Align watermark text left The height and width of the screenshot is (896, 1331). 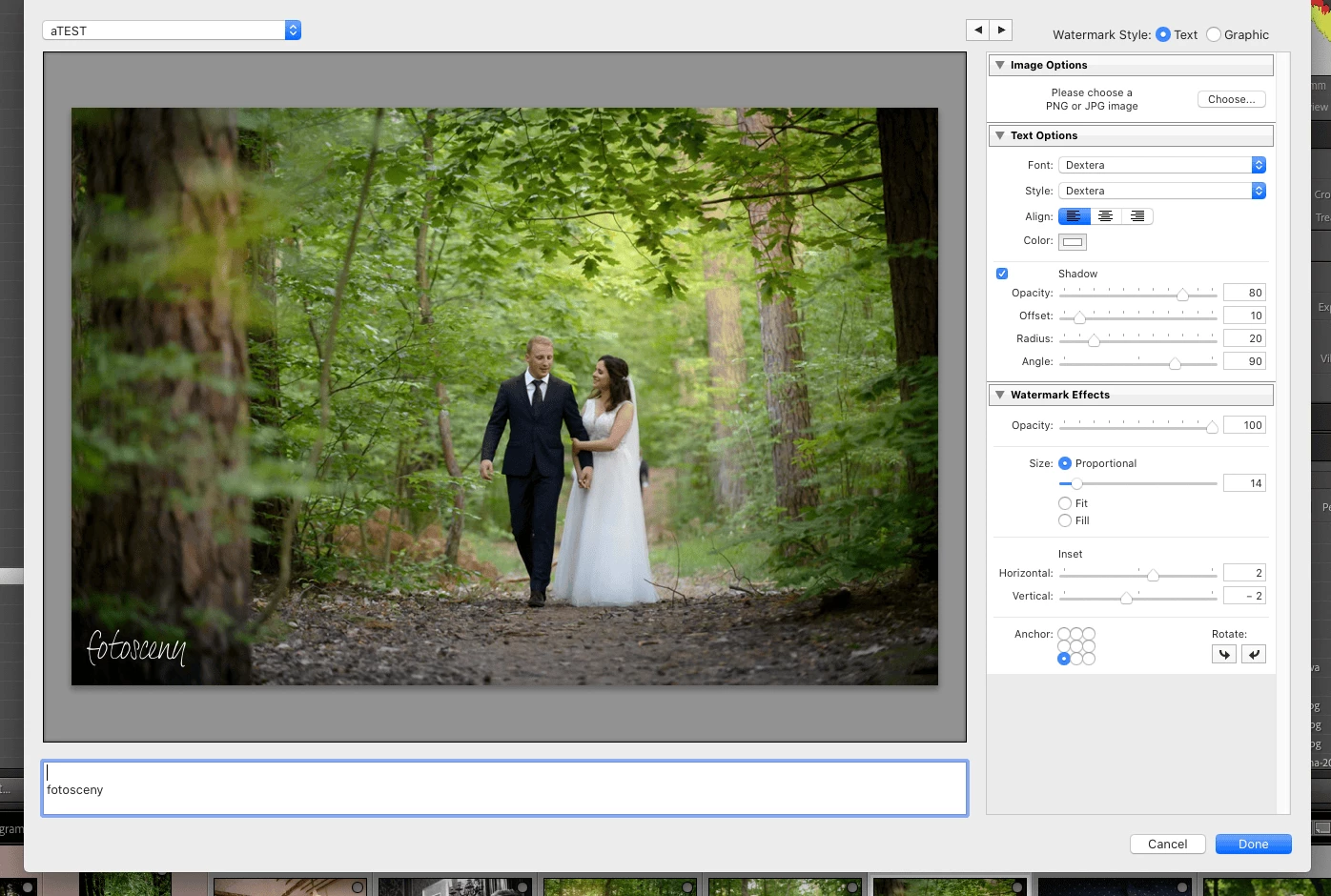coord(1075,216)
